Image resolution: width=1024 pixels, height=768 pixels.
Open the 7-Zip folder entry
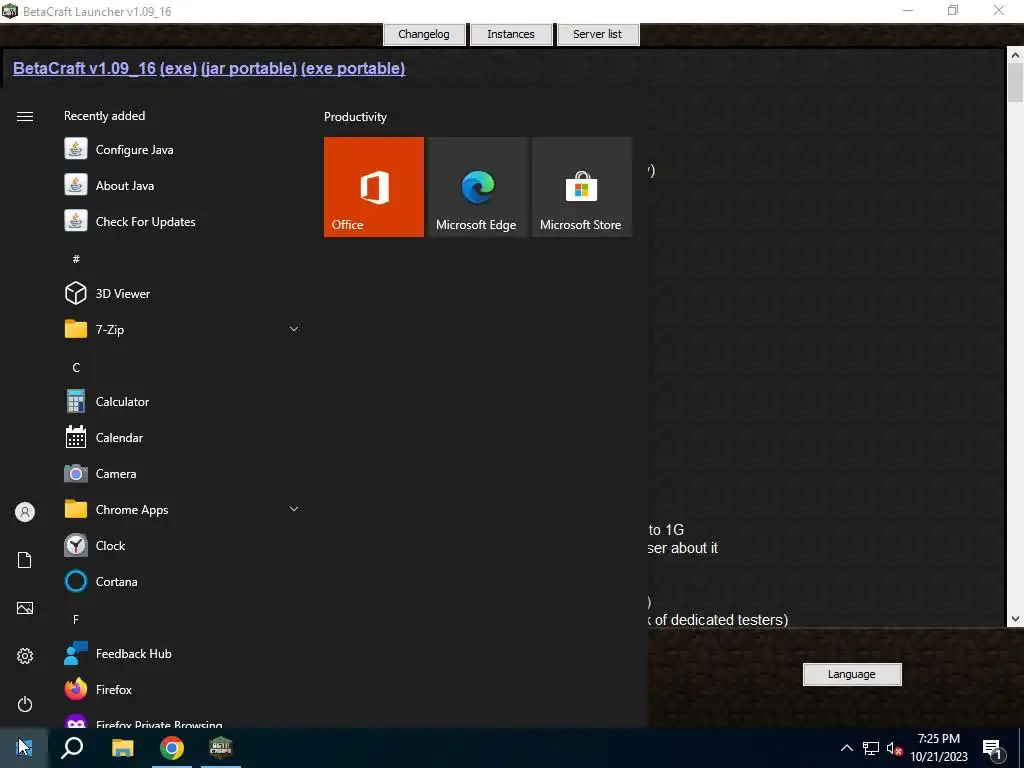pyautogui.click(x=182, y=329)
